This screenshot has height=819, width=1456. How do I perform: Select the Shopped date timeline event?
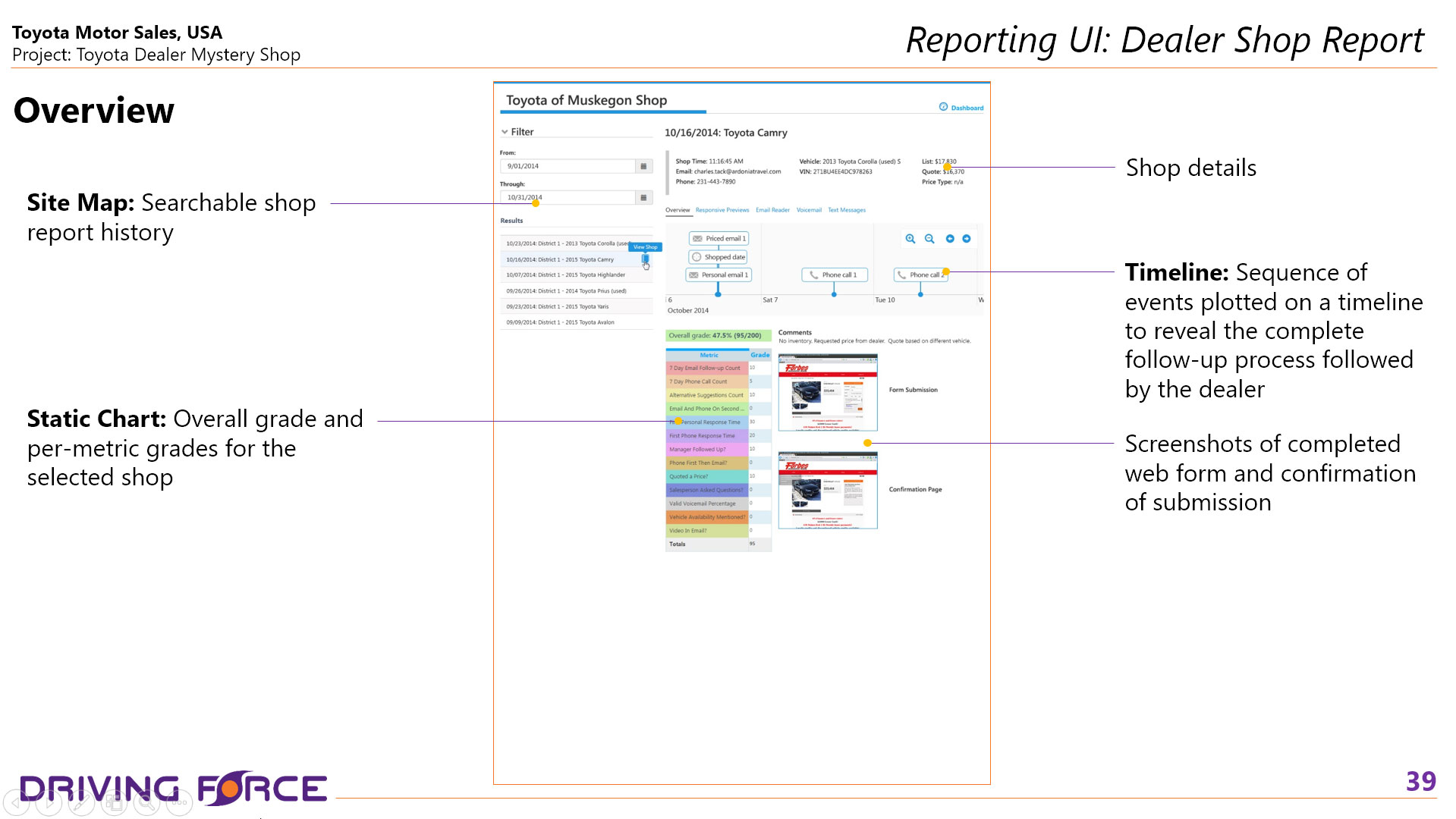click(719, 257)
